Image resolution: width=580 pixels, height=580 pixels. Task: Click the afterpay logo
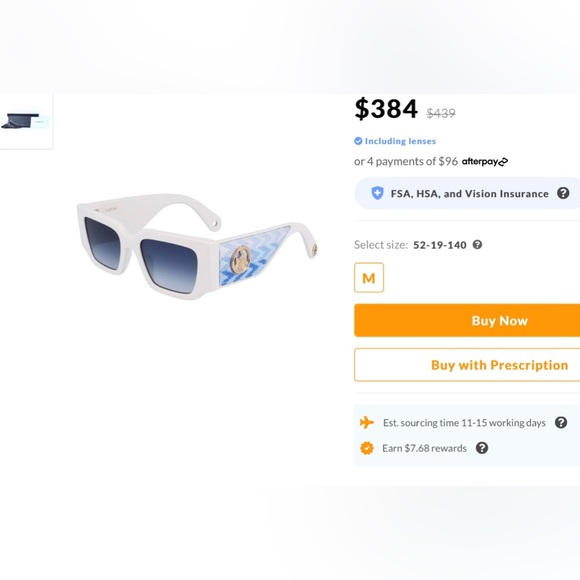(485, 162)
